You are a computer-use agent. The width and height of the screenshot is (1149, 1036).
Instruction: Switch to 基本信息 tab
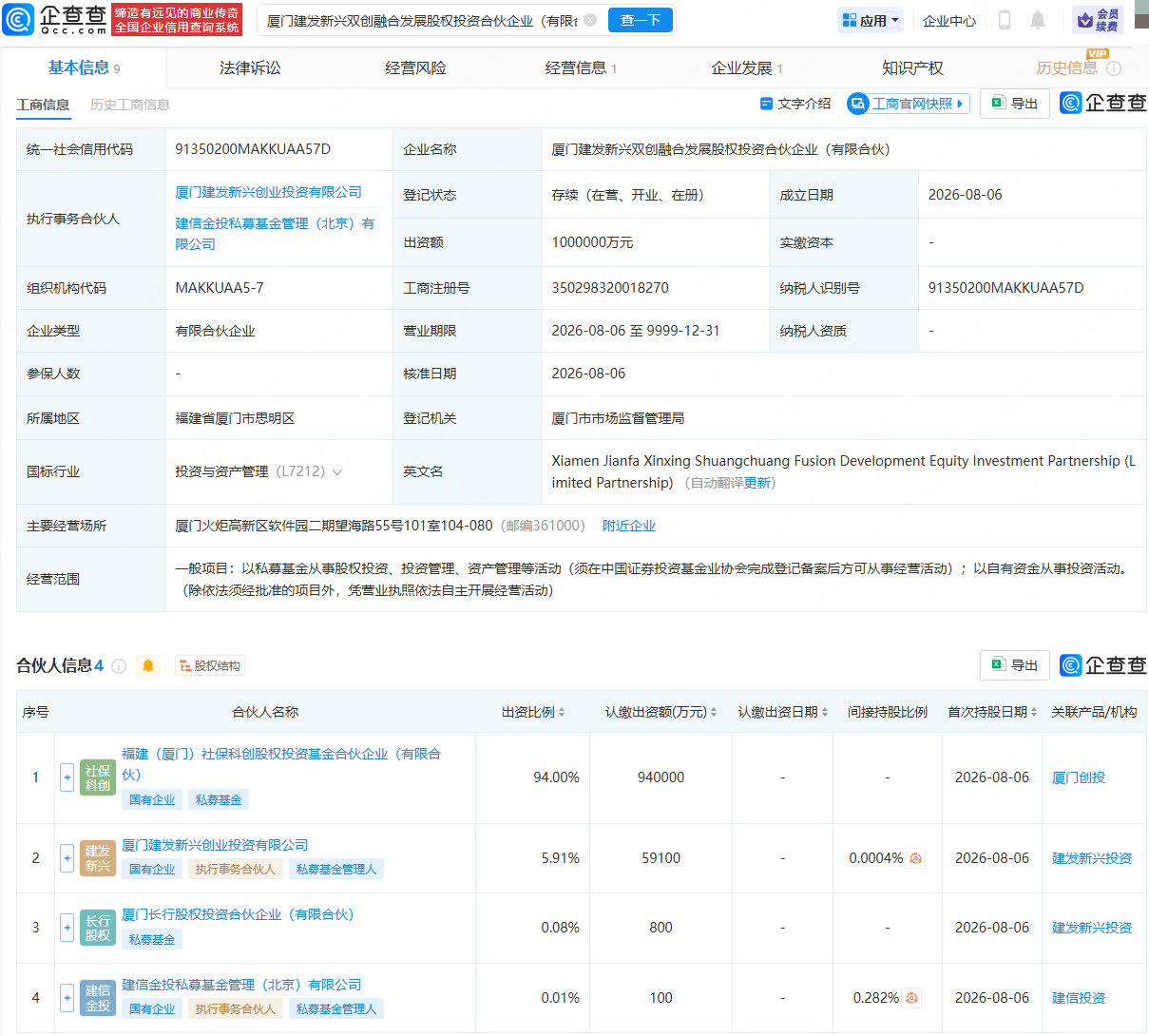[84, 67]
